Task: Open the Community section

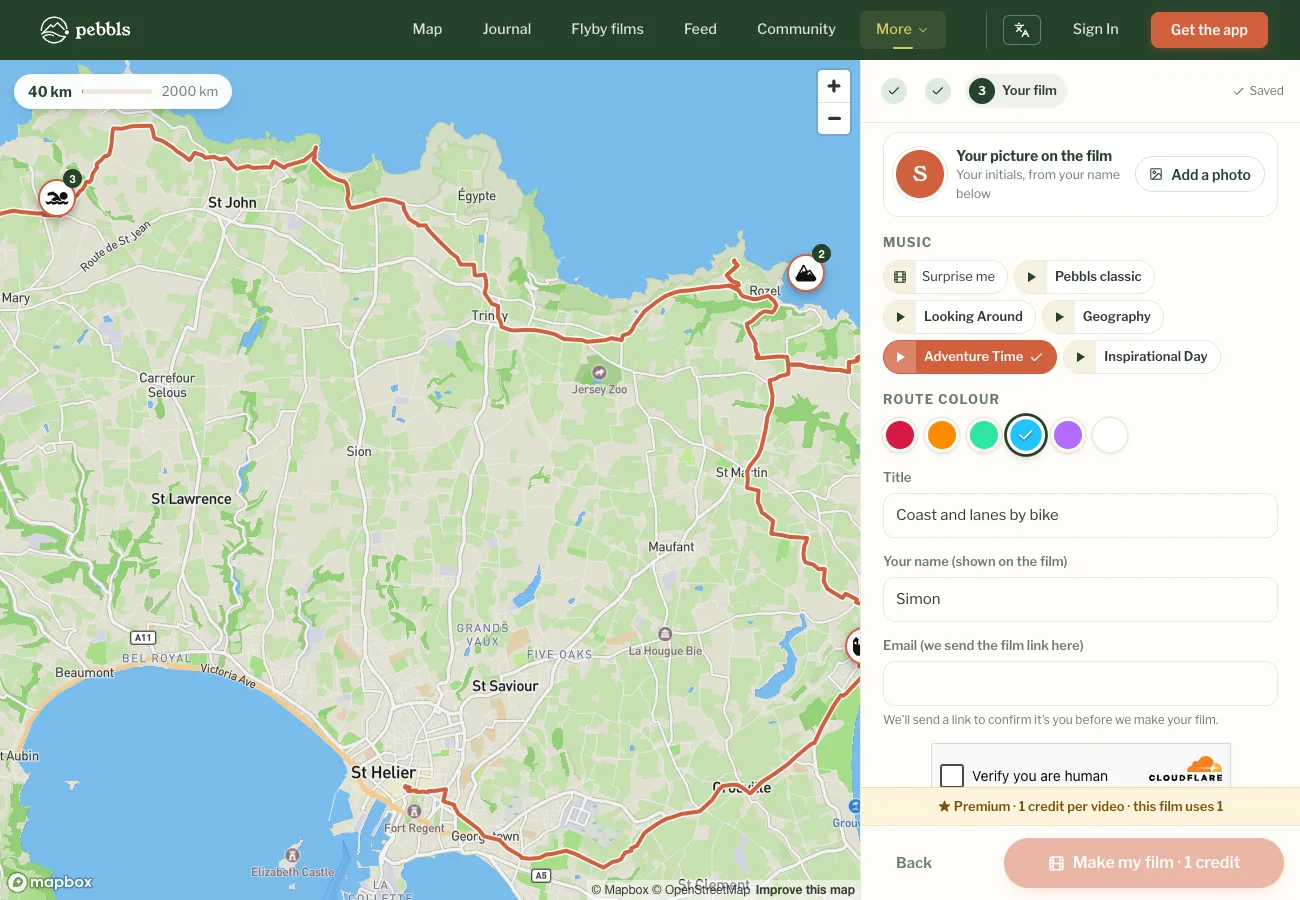Action: [796, 30]
